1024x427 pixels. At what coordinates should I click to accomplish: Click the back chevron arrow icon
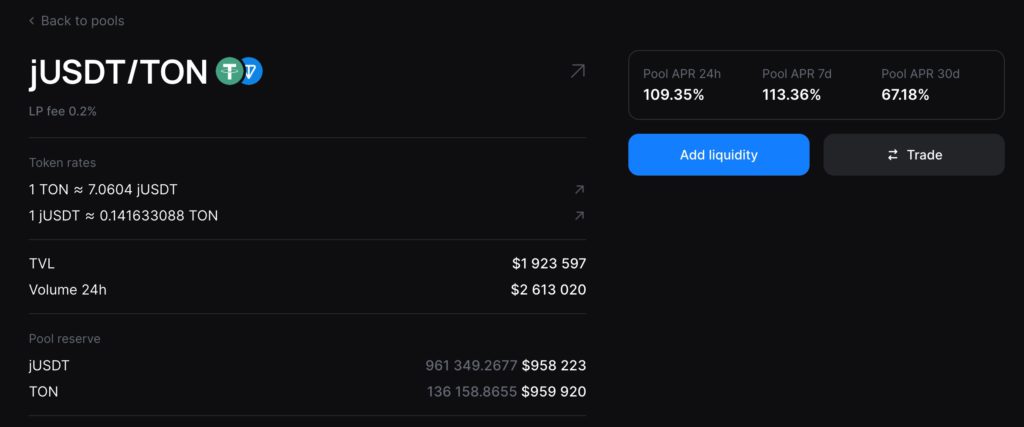point(32,21)
